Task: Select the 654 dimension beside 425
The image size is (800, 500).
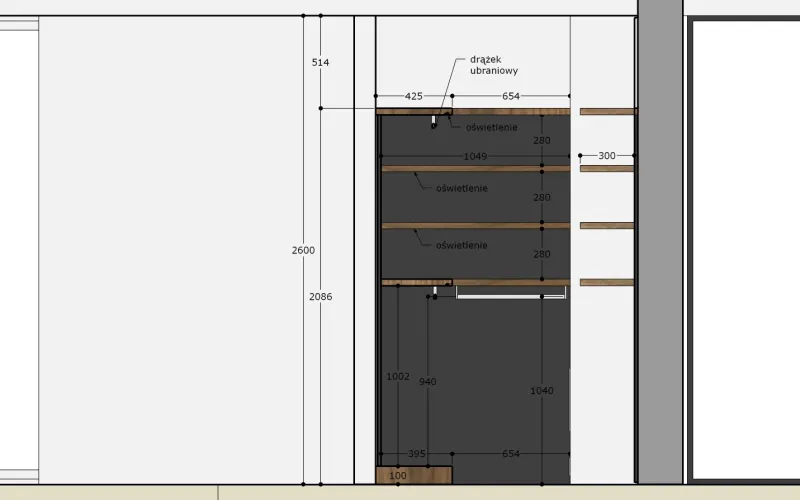Action: point(511,96)
